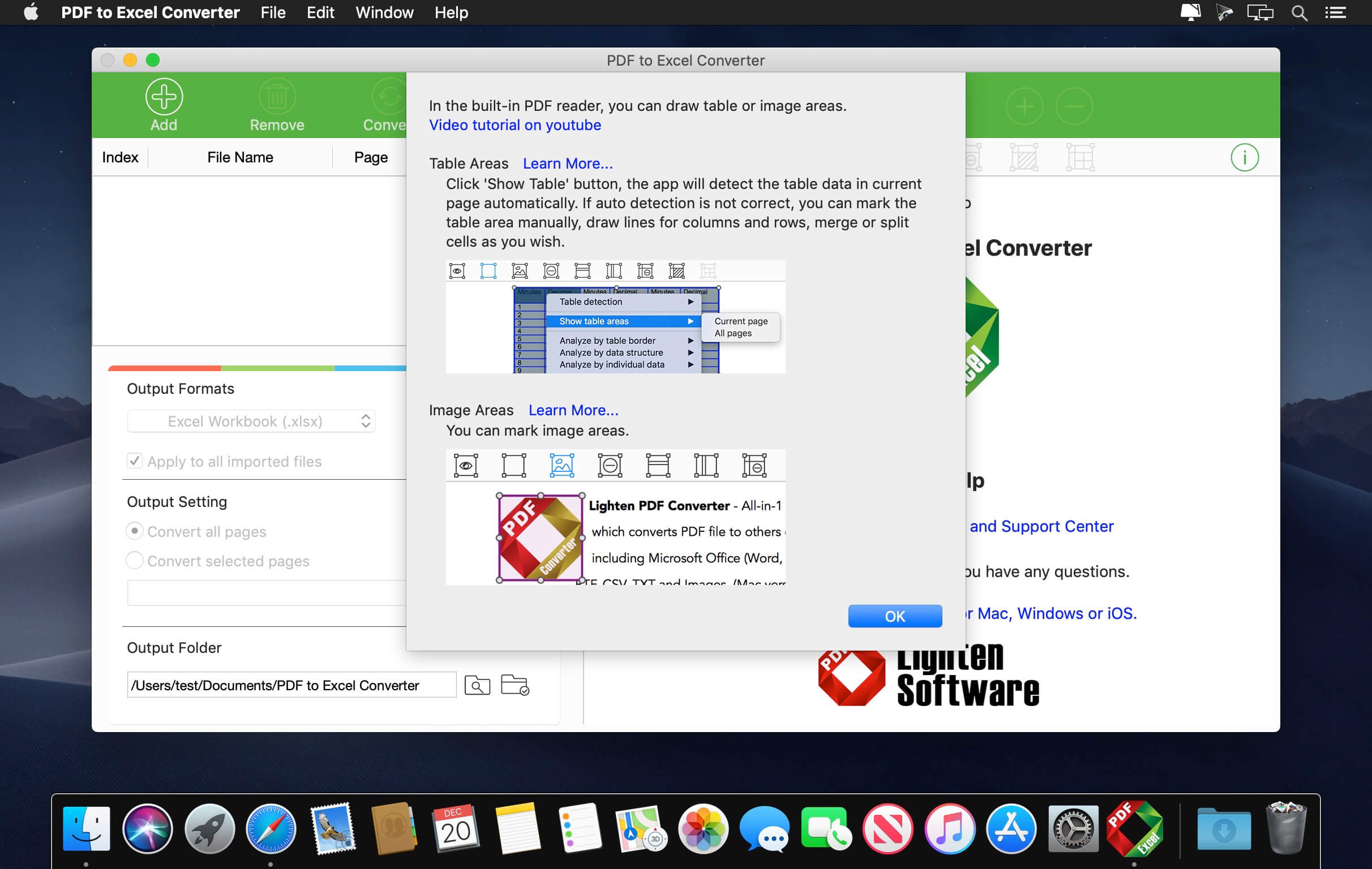Click the rectangle selection icon in table toolbar
The height and width of the screenshot is (869, 1372).
tap(489, 270)
